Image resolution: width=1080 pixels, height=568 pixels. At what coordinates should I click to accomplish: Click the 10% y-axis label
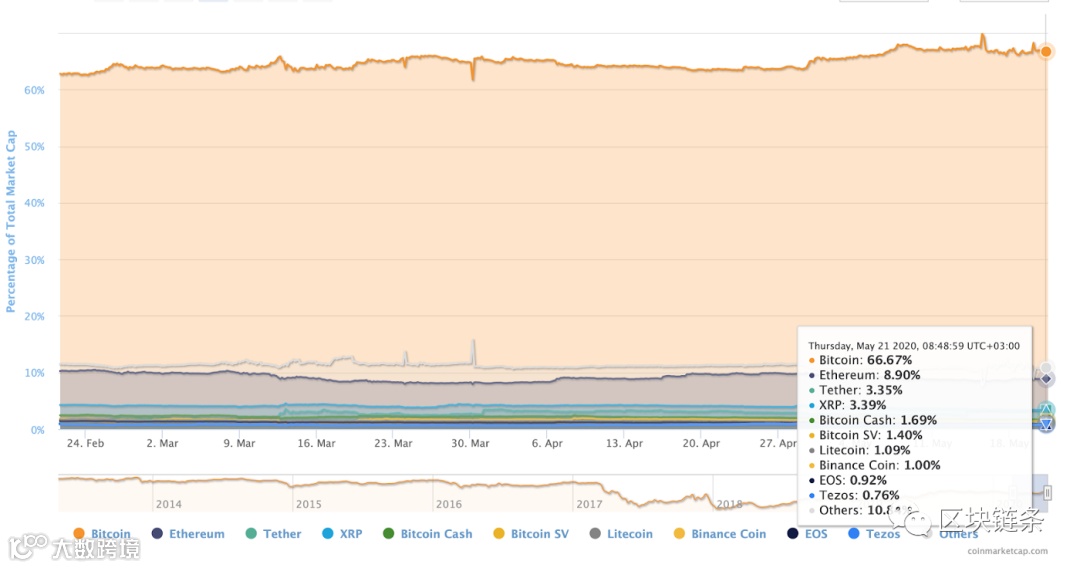(x=34, y=373)
